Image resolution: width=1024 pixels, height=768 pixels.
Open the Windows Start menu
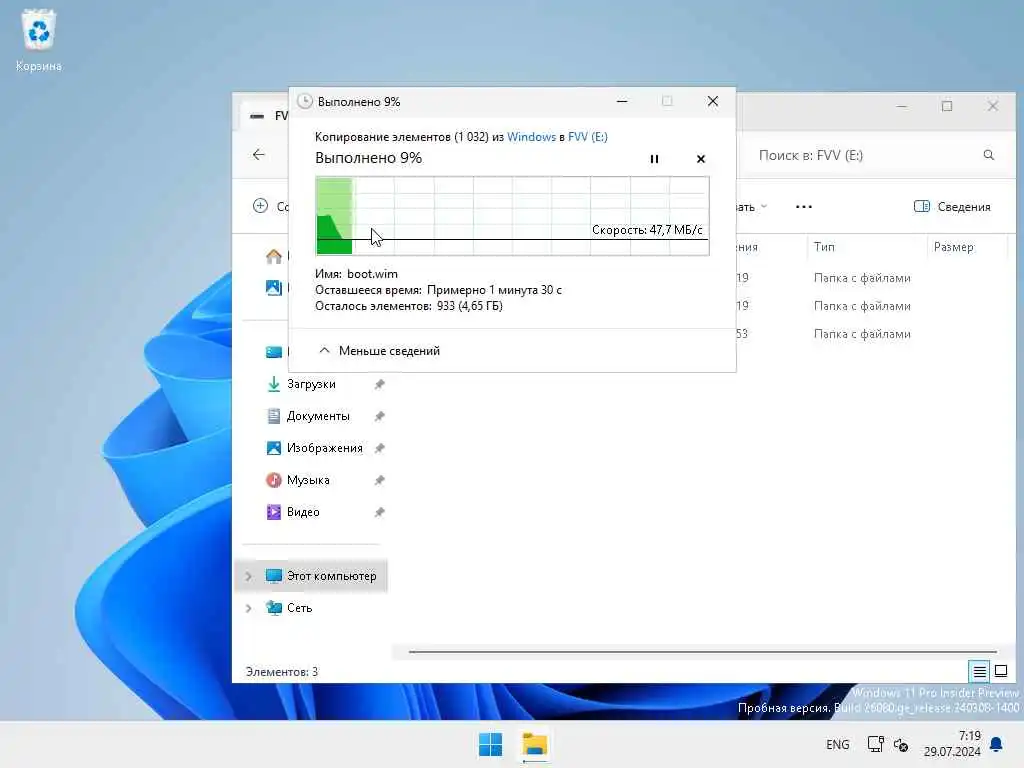(x=490, y=744)
